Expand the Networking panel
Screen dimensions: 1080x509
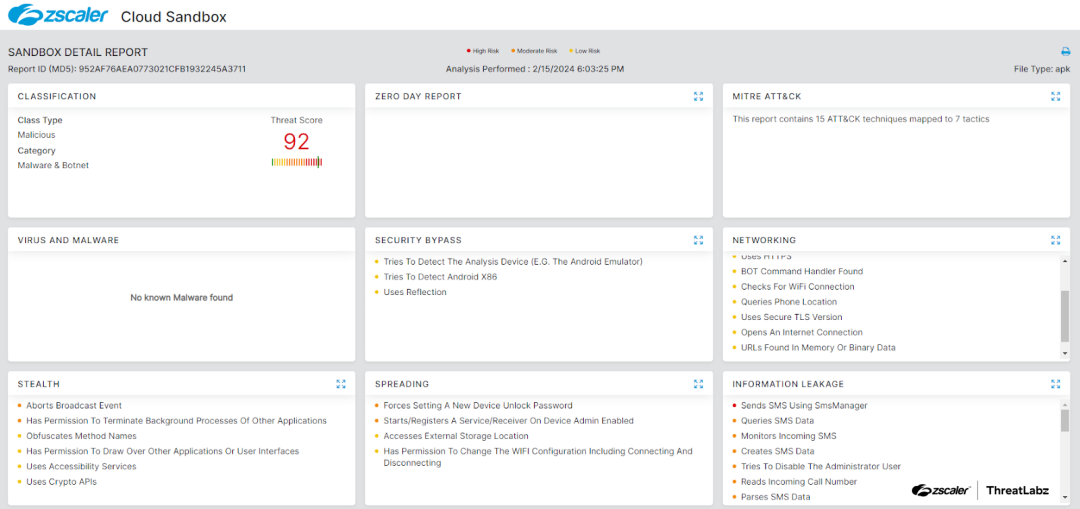click(1055, 240)
